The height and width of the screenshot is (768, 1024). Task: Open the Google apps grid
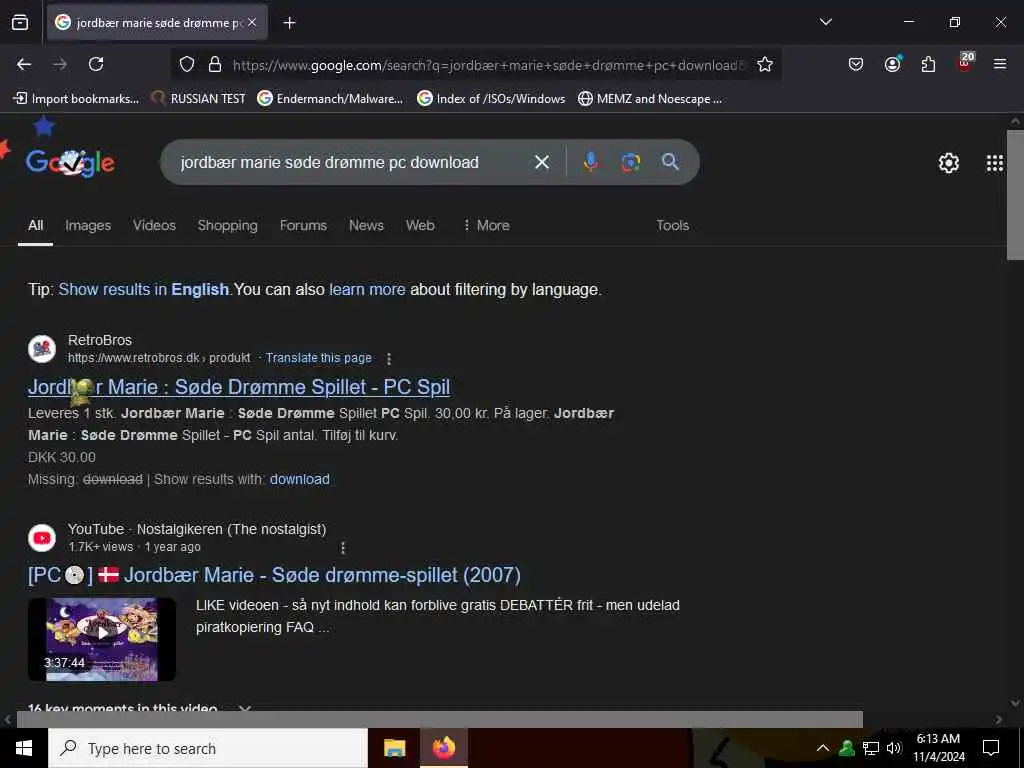995,163
